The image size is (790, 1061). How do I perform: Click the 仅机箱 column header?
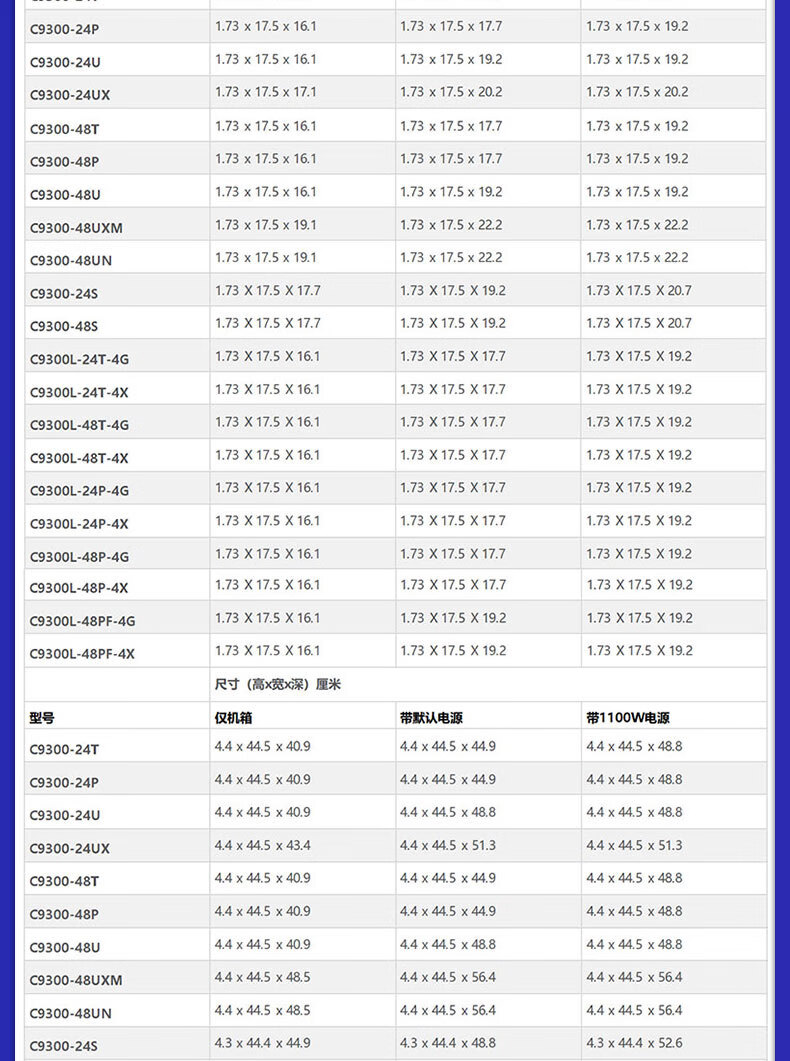coord(233,718)
